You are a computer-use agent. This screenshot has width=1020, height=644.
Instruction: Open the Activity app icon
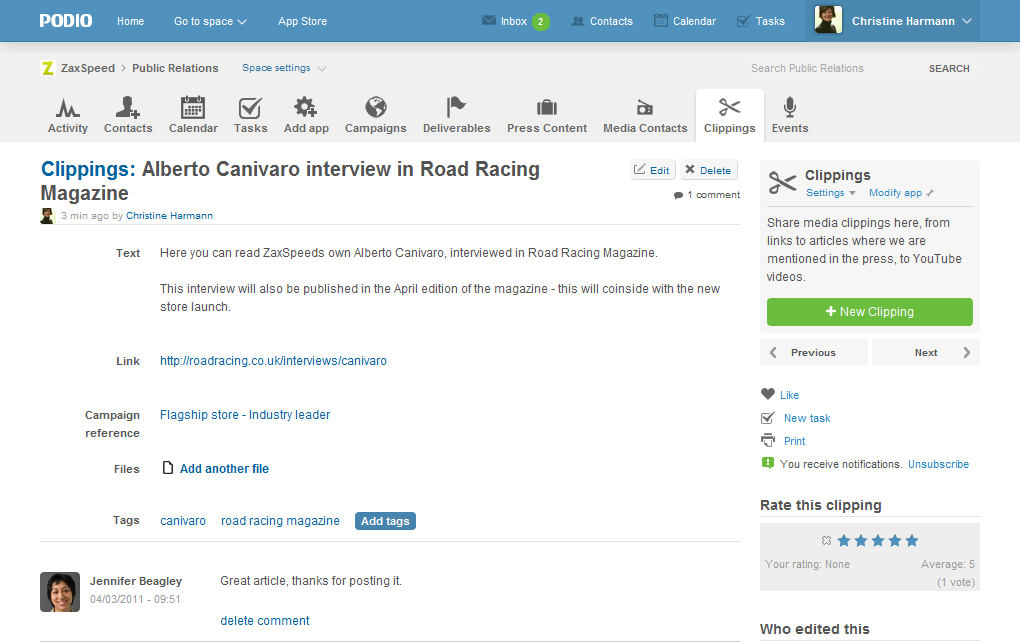68,108
